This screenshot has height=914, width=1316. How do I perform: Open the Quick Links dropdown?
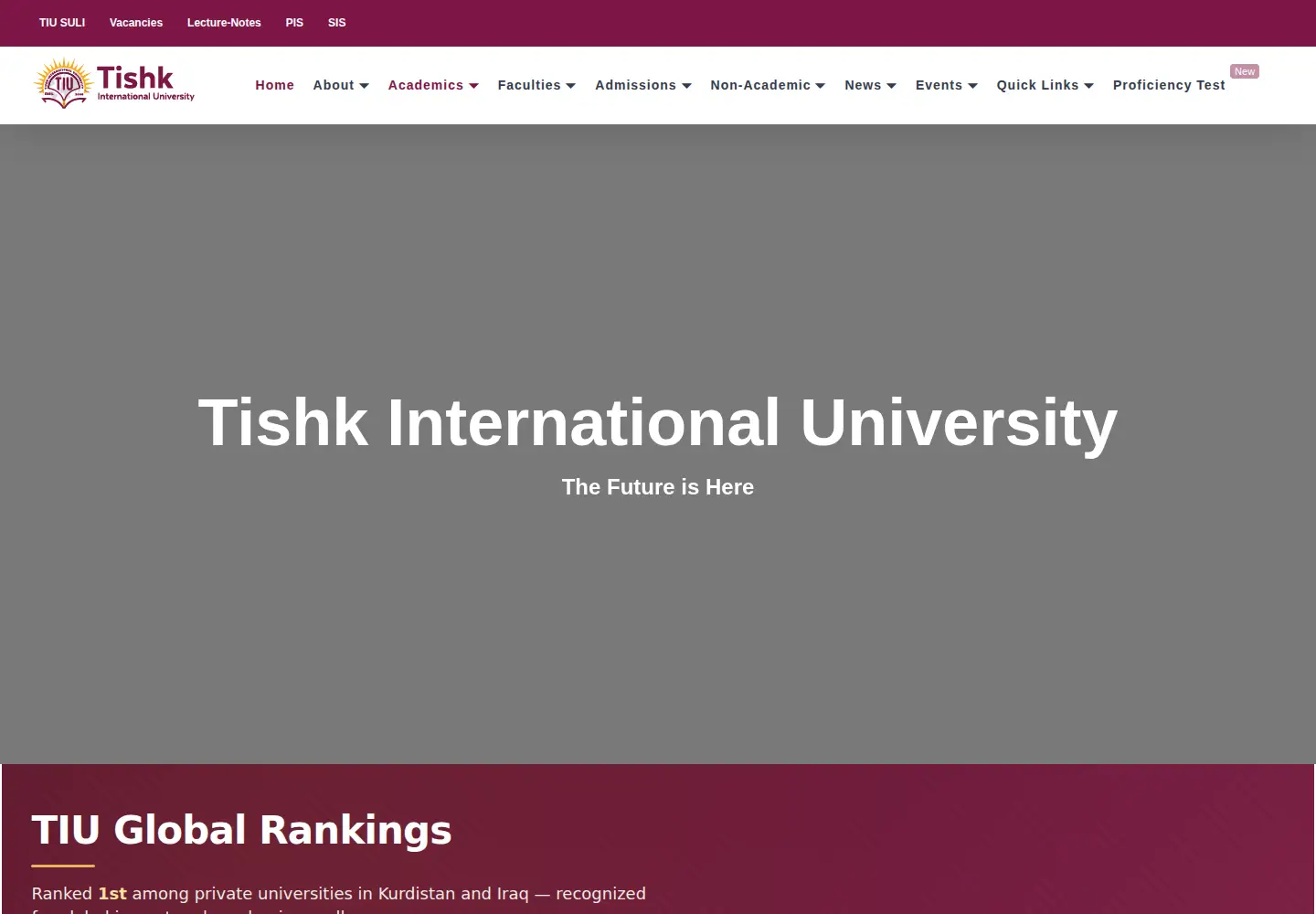[1045, 85]
